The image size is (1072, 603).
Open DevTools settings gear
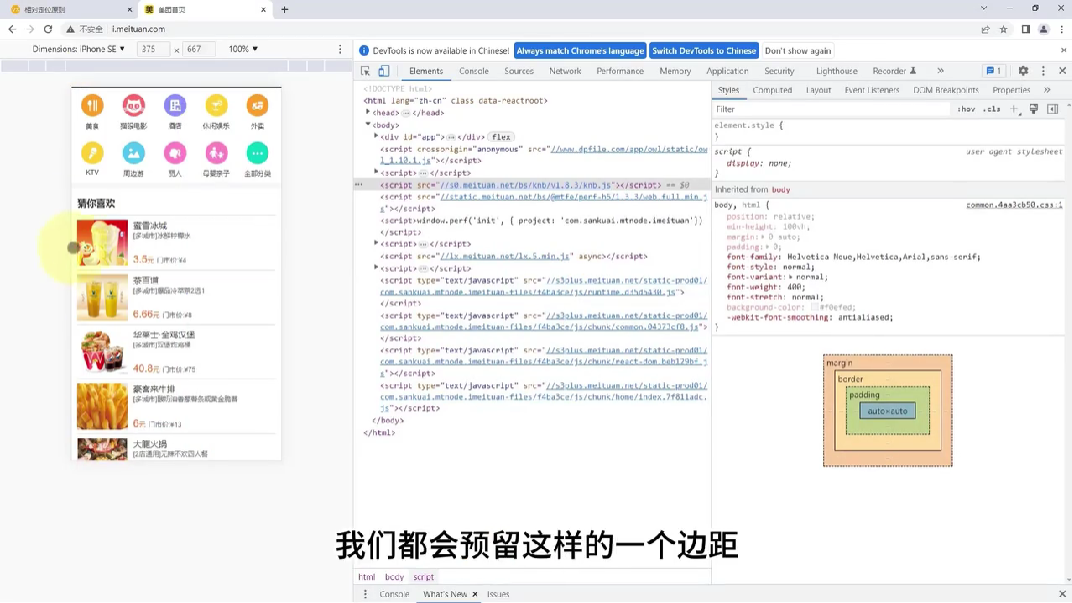(1023, 70)
